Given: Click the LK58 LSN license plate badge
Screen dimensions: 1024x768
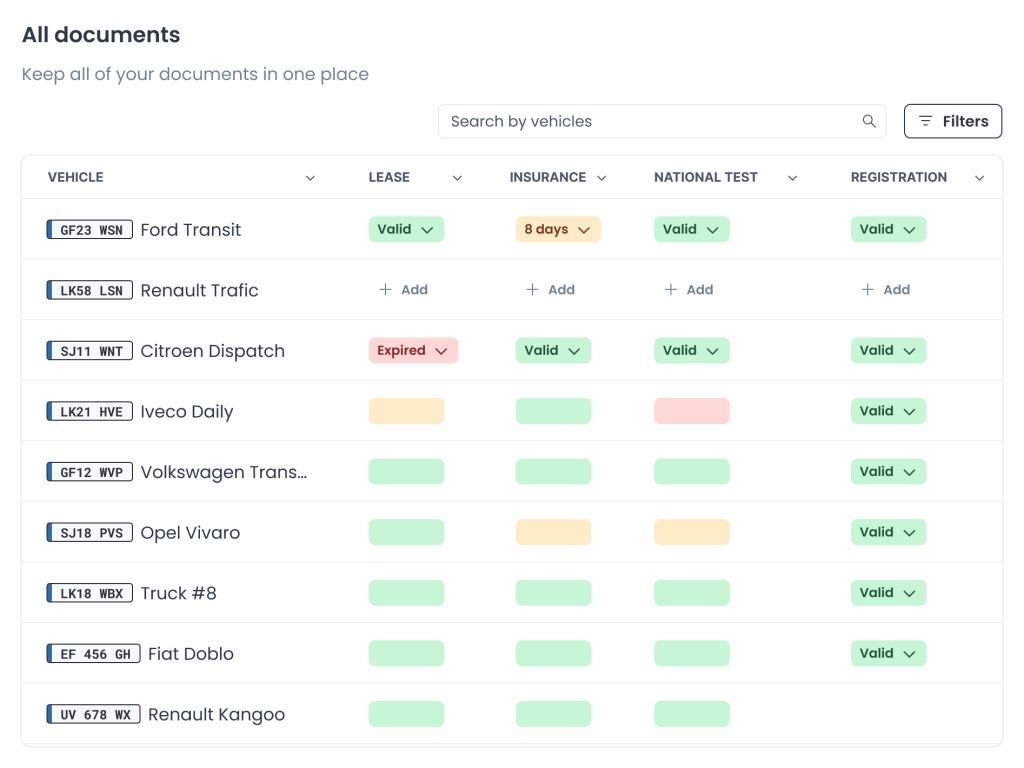Looking at the screenshot, I should [90, 291].
